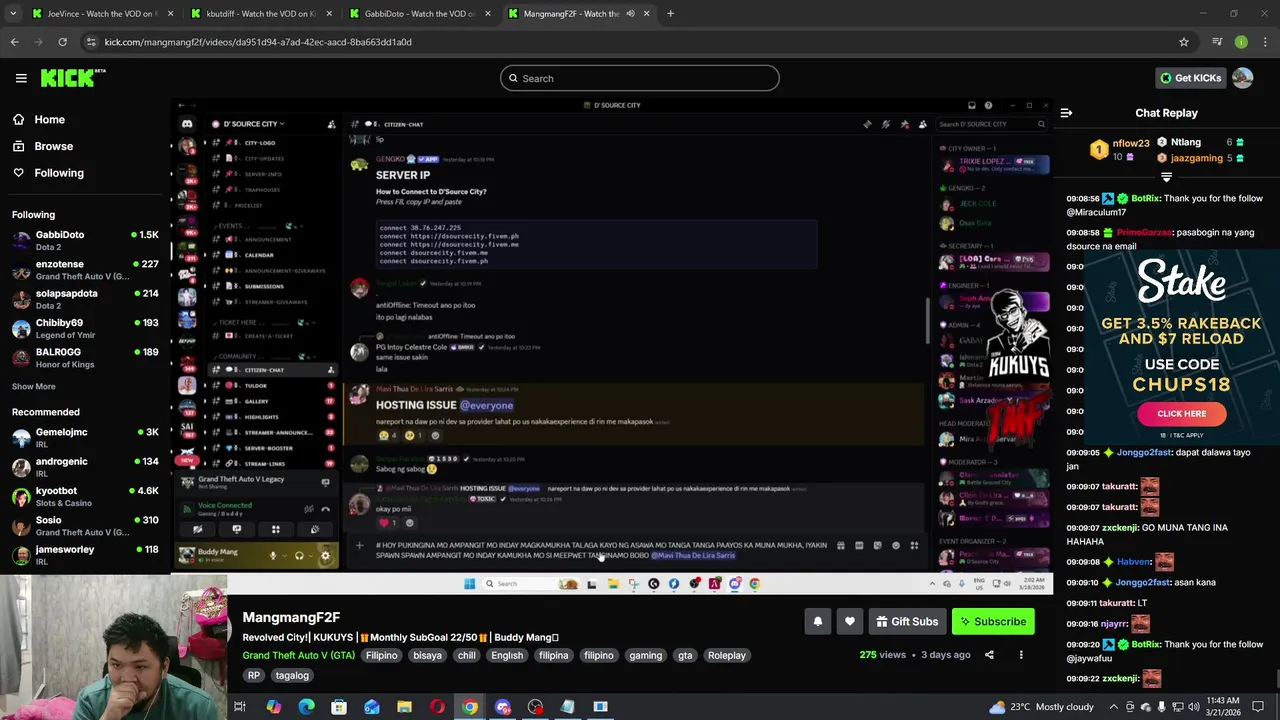Share this video with the share icon
The image size is (1280, 720).
(989, 655)
